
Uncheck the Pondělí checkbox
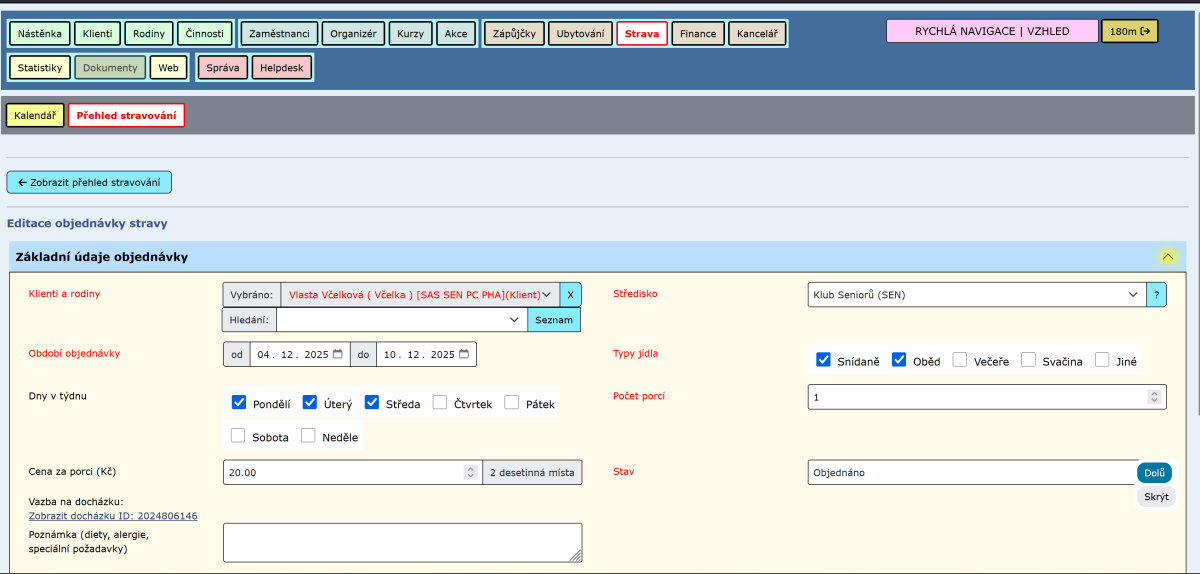pos(239,403)
